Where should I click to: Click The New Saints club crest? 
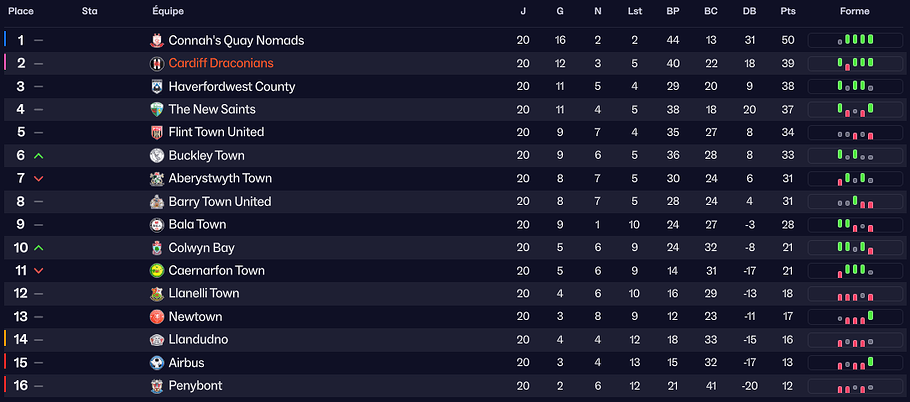pyautogui.click(x=157, y=110)
